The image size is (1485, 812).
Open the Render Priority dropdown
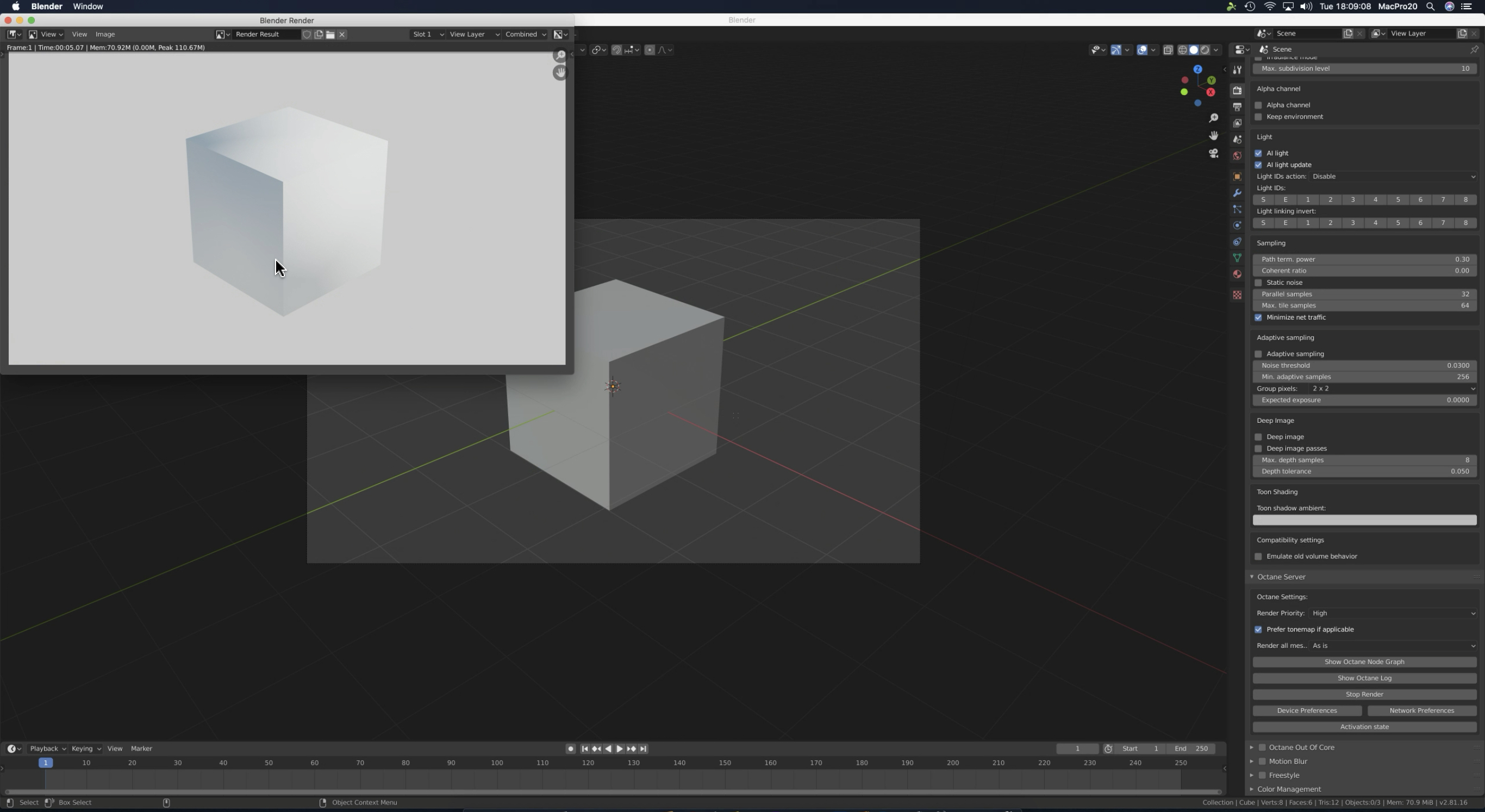click(1392, 613)
